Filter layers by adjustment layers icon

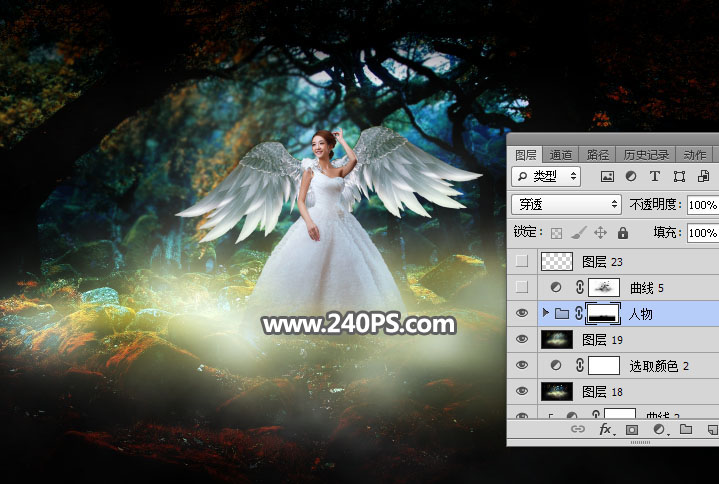coord(631,176)
